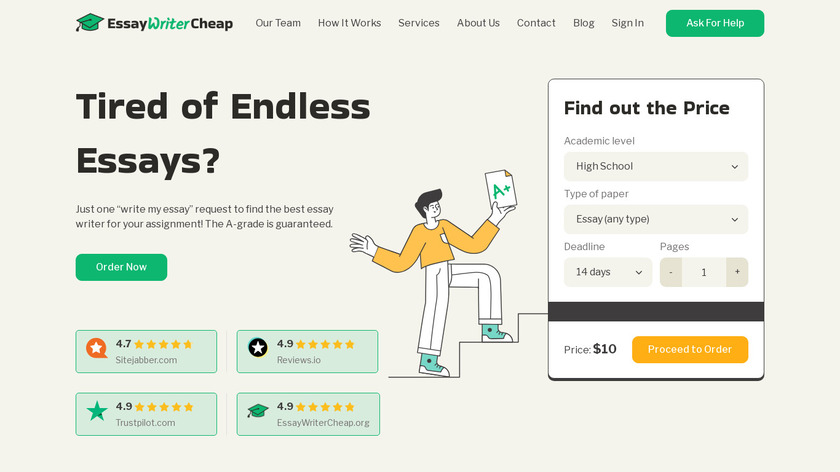Open the Sign In link

(627, 23)
